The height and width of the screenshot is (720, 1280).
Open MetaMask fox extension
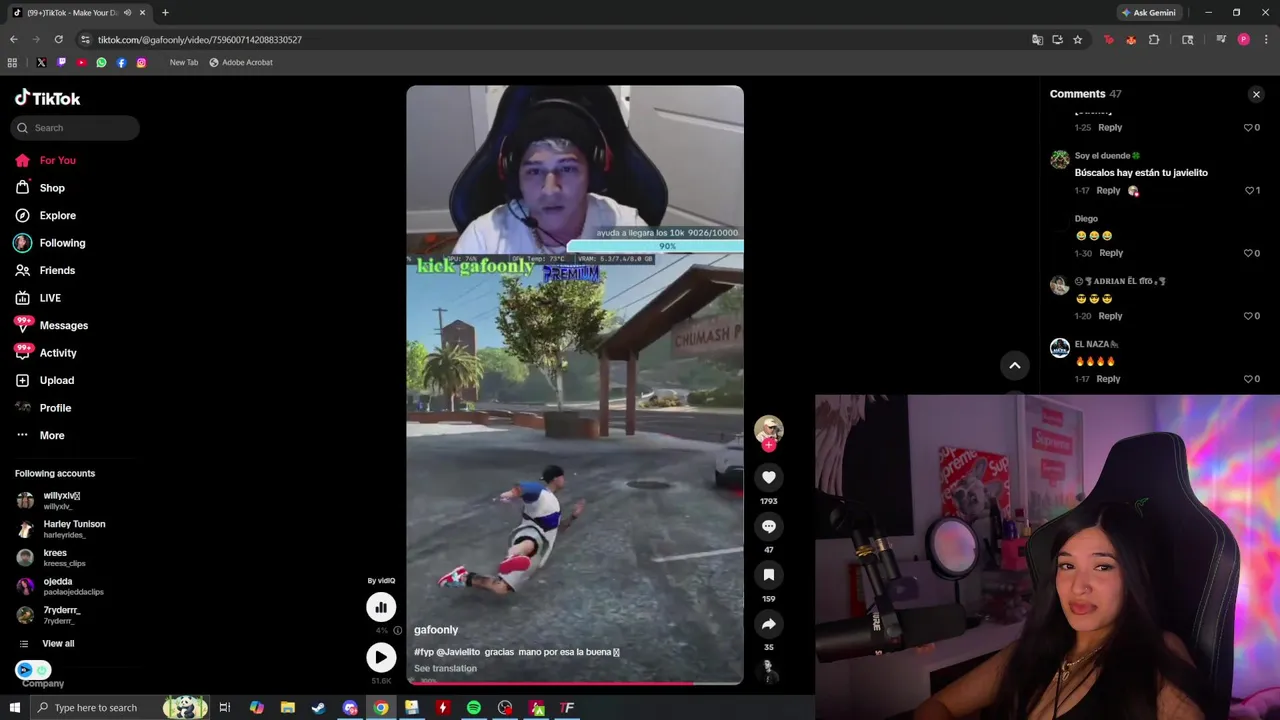coord(1131,40)
